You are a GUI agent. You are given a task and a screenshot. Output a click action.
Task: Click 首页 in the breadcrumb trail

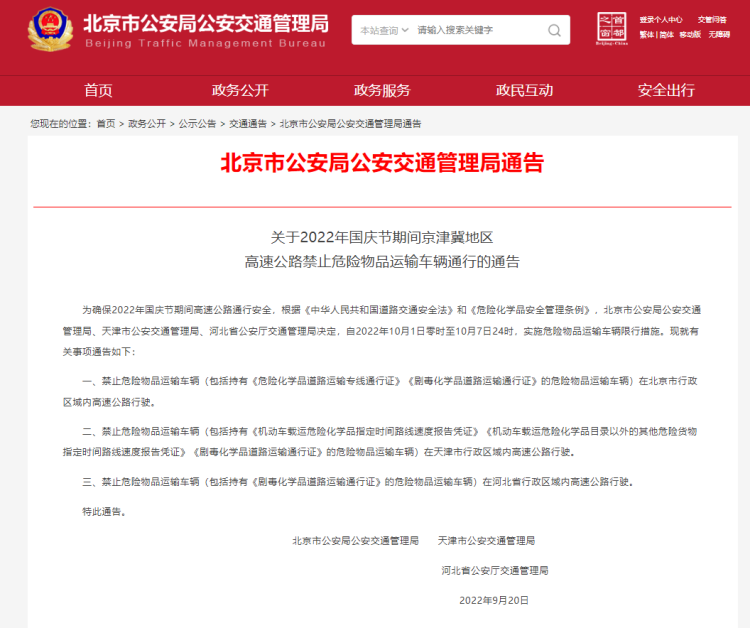click(106, 124)
